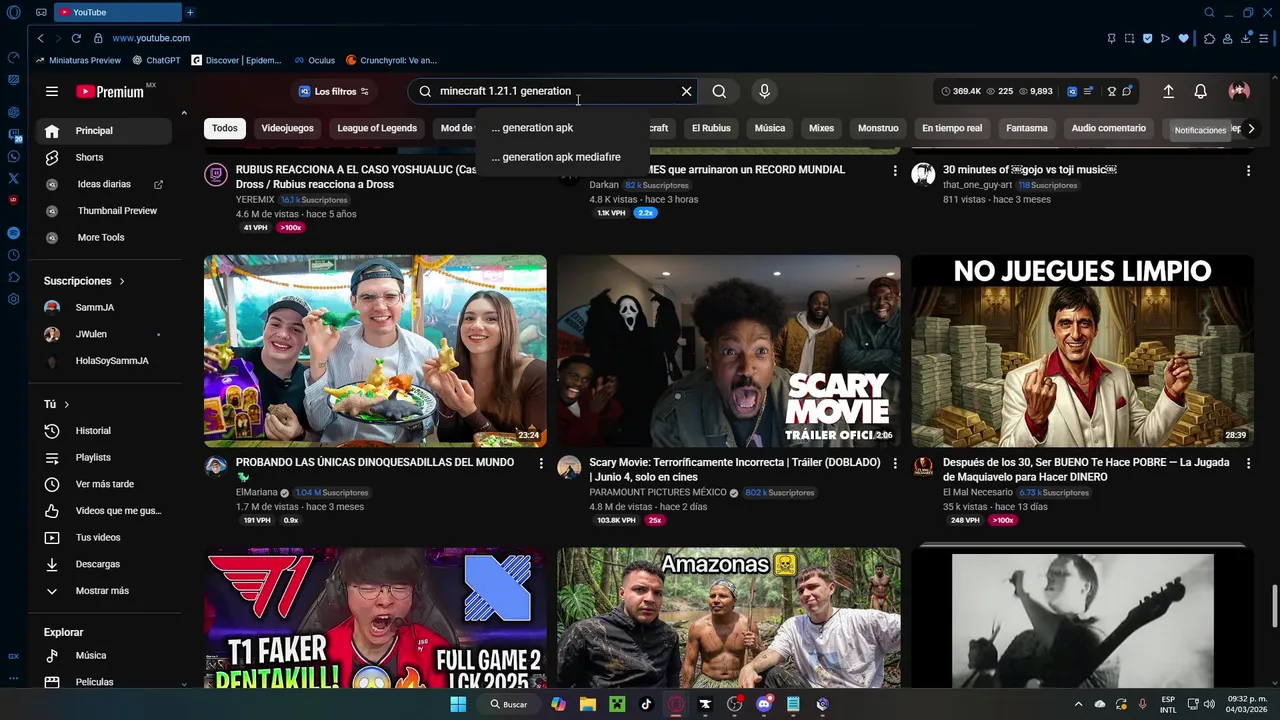Open more options for RECORD MUNDIAL video
The image size is (1280, 720).
coord(895,171)
